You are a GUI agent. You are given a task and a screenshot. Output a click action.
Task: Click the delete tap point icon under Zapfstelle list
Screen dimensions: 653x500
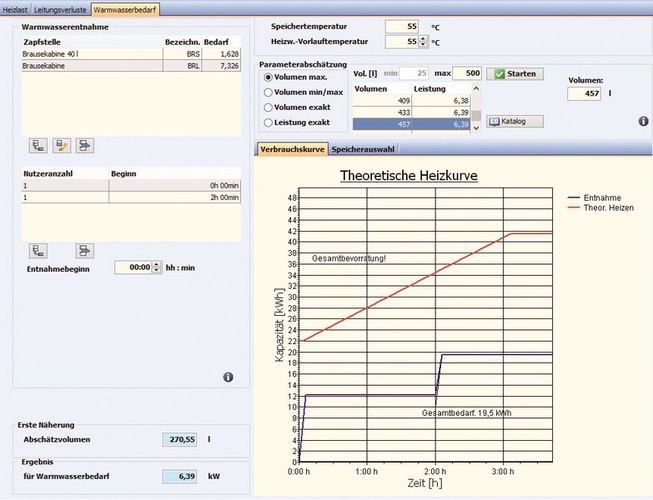pyautogui.click(x=84, y=146)
